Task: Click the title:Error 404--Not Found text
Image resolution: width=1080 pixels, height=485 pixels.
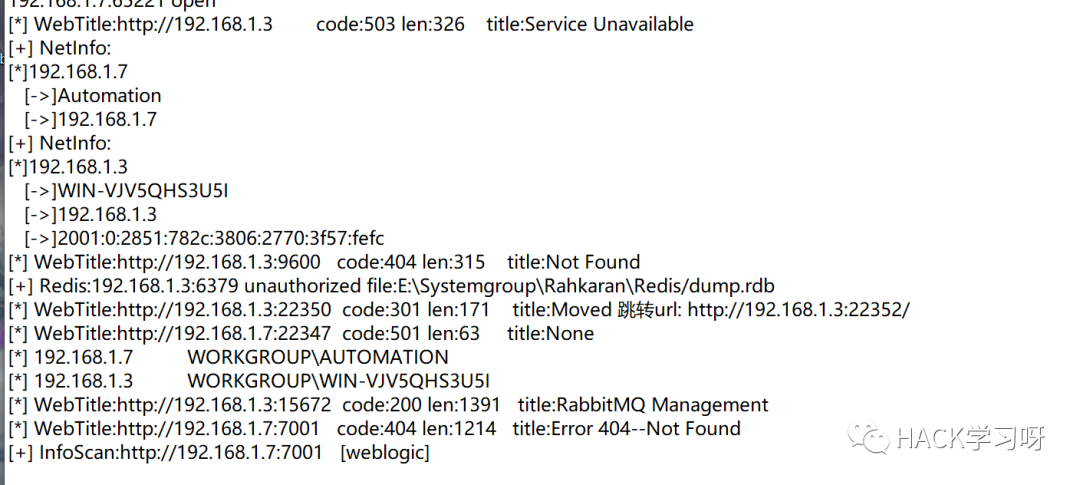Action: click(627, 429)
